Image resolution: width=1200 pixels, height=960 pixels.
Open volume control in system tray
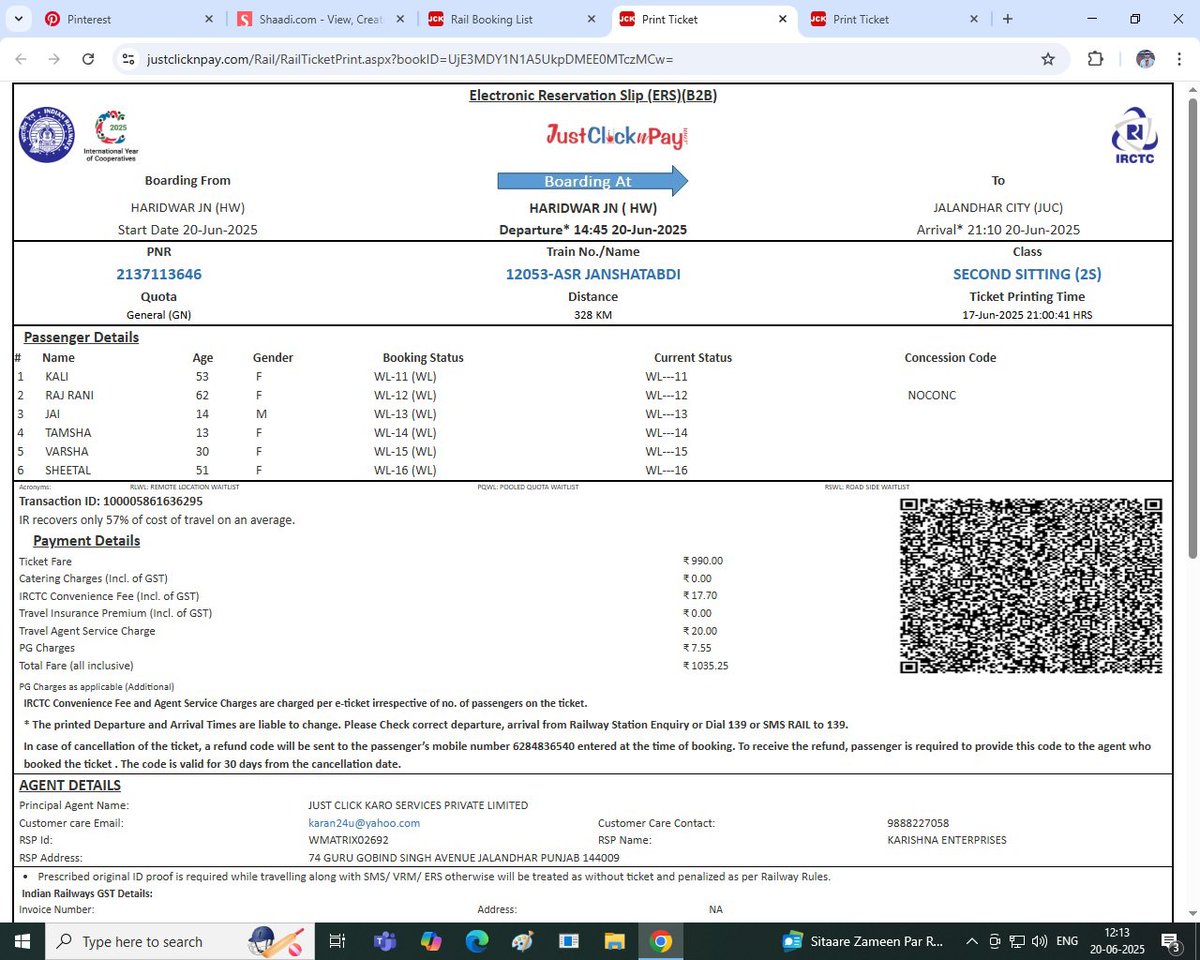coord(1040,941)
